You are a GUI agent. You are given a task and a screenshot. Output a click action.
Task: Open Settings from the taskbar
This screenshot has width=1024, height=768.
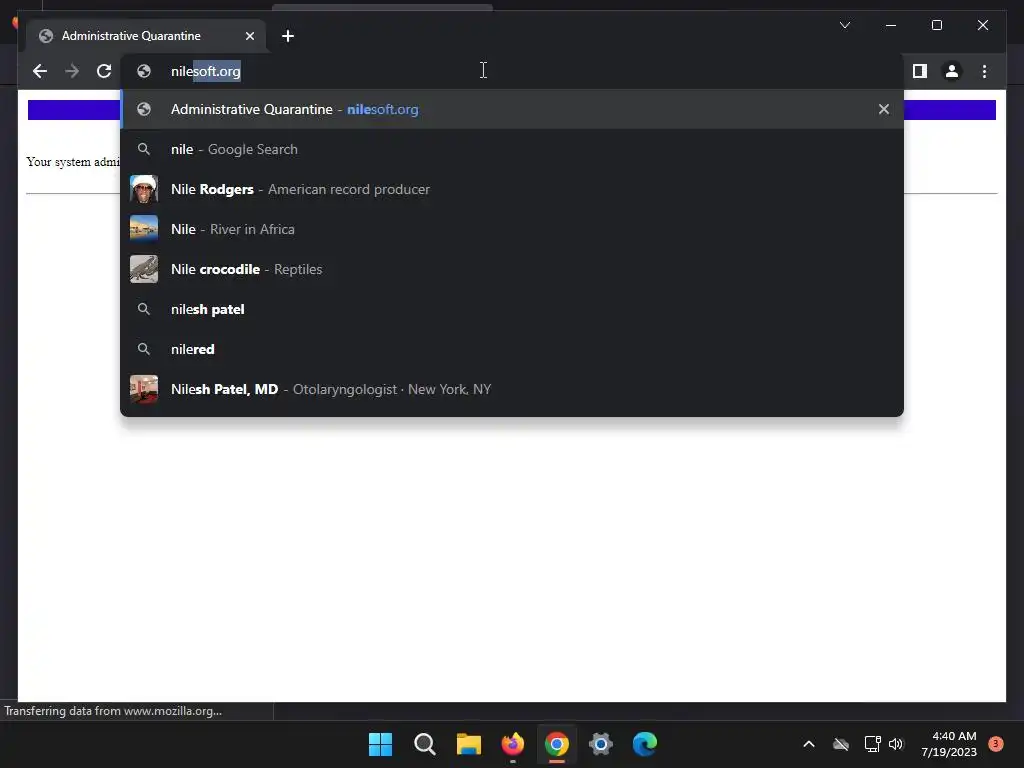tap(601, 744)
